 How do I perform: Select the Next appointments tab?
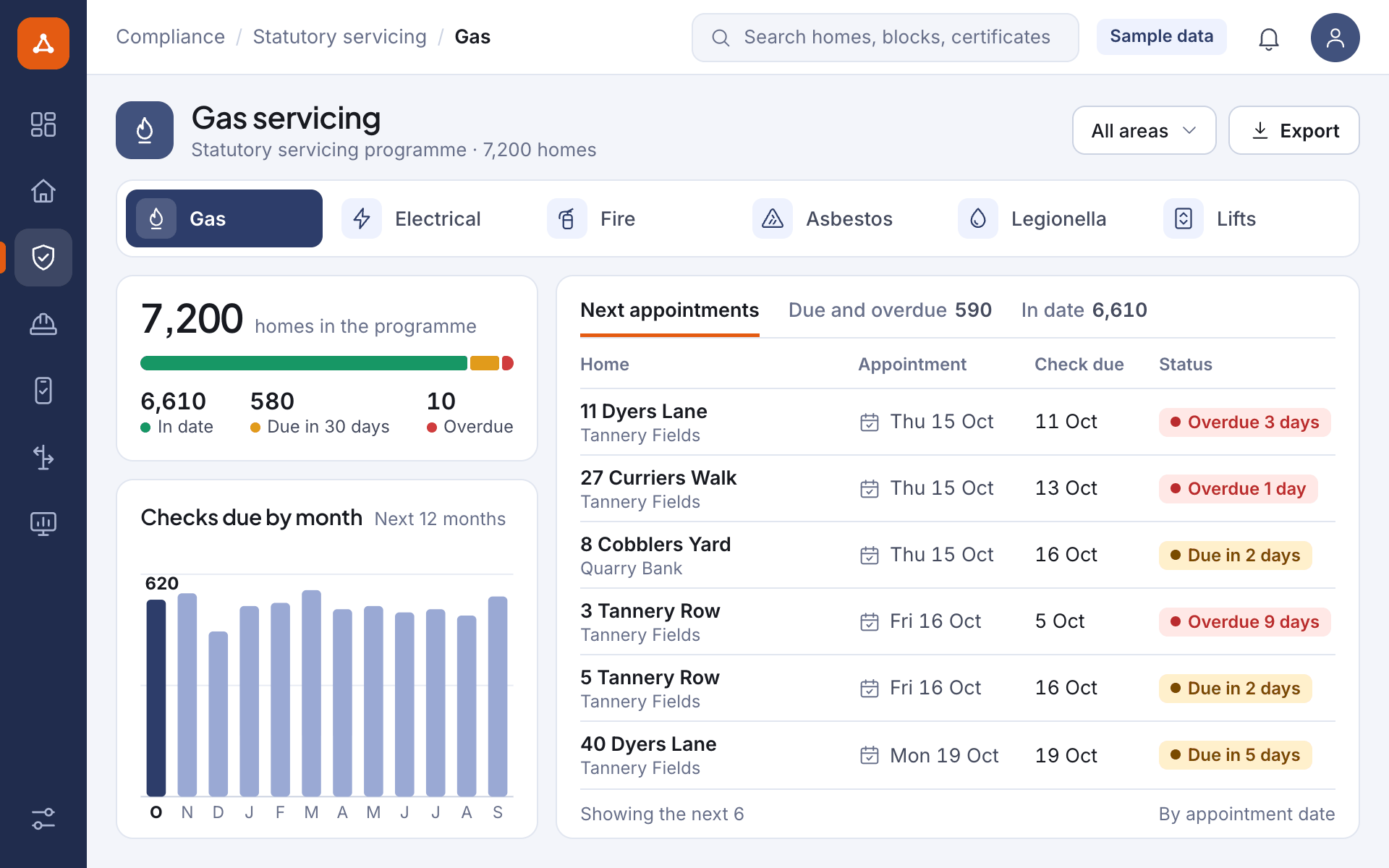[670, 310]
